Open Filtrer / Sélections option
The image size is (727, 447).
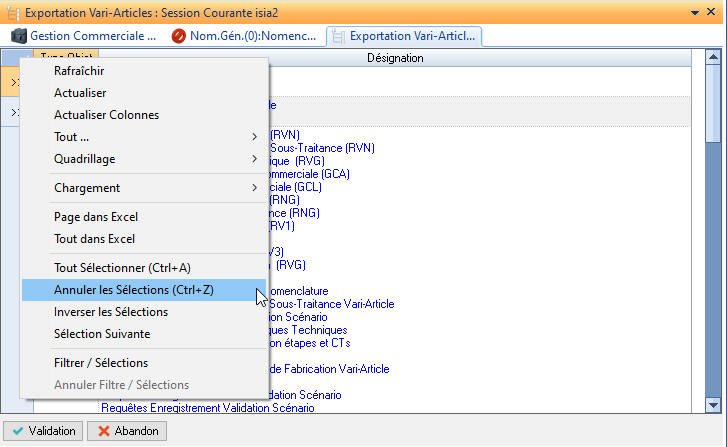101,363
